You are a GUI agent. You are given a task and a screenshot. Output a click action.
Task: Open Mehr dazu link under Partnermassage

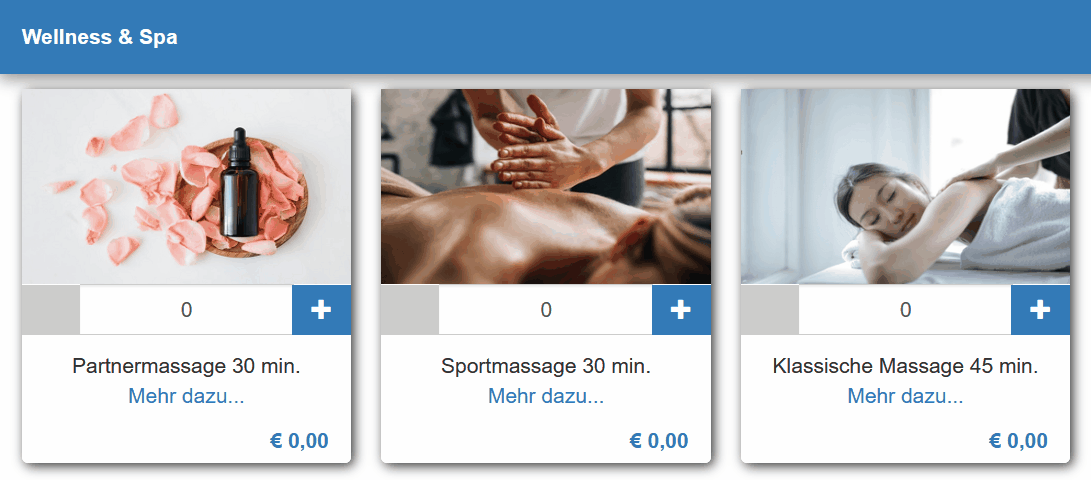point(186,397)
